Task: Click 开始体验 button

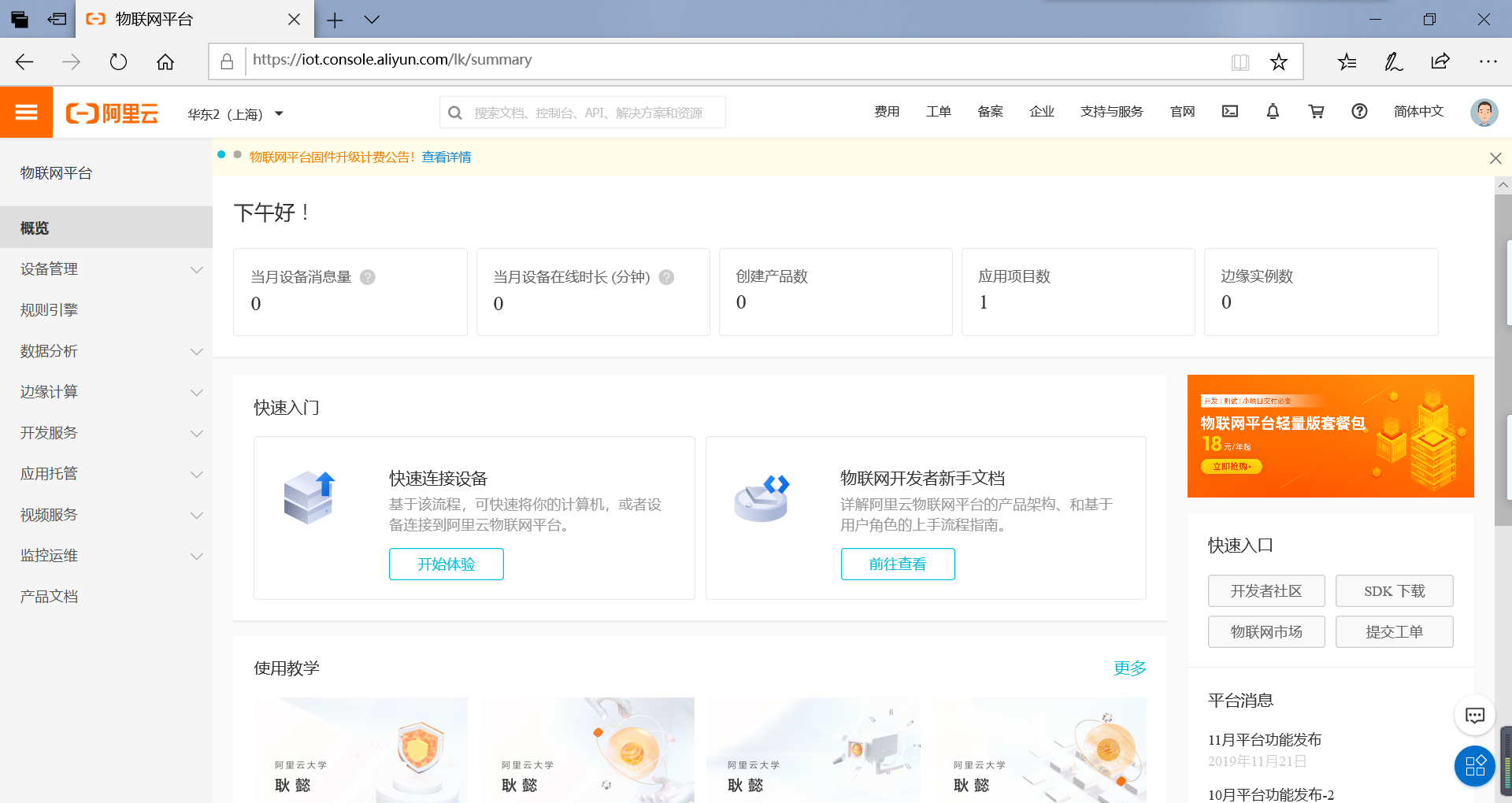Action: [447, 564]
